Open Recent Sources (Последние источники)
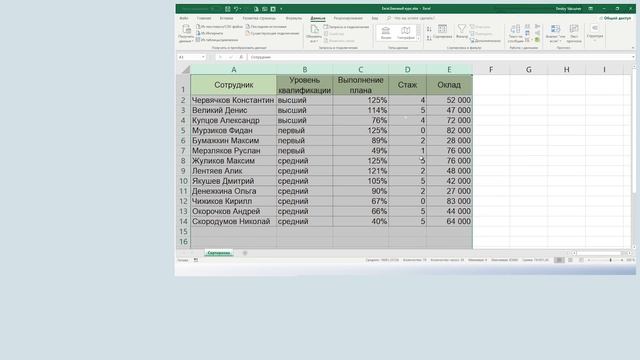 [266, 27]
